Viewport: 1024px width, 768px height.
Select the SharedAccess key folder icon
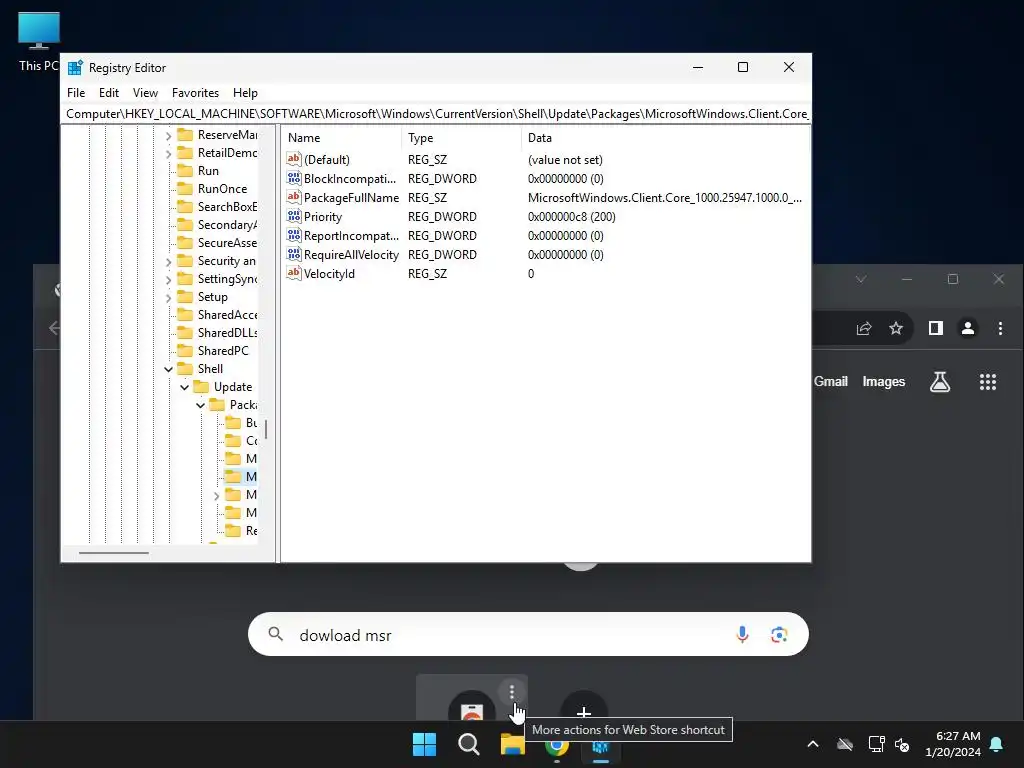tap(185, 315)
